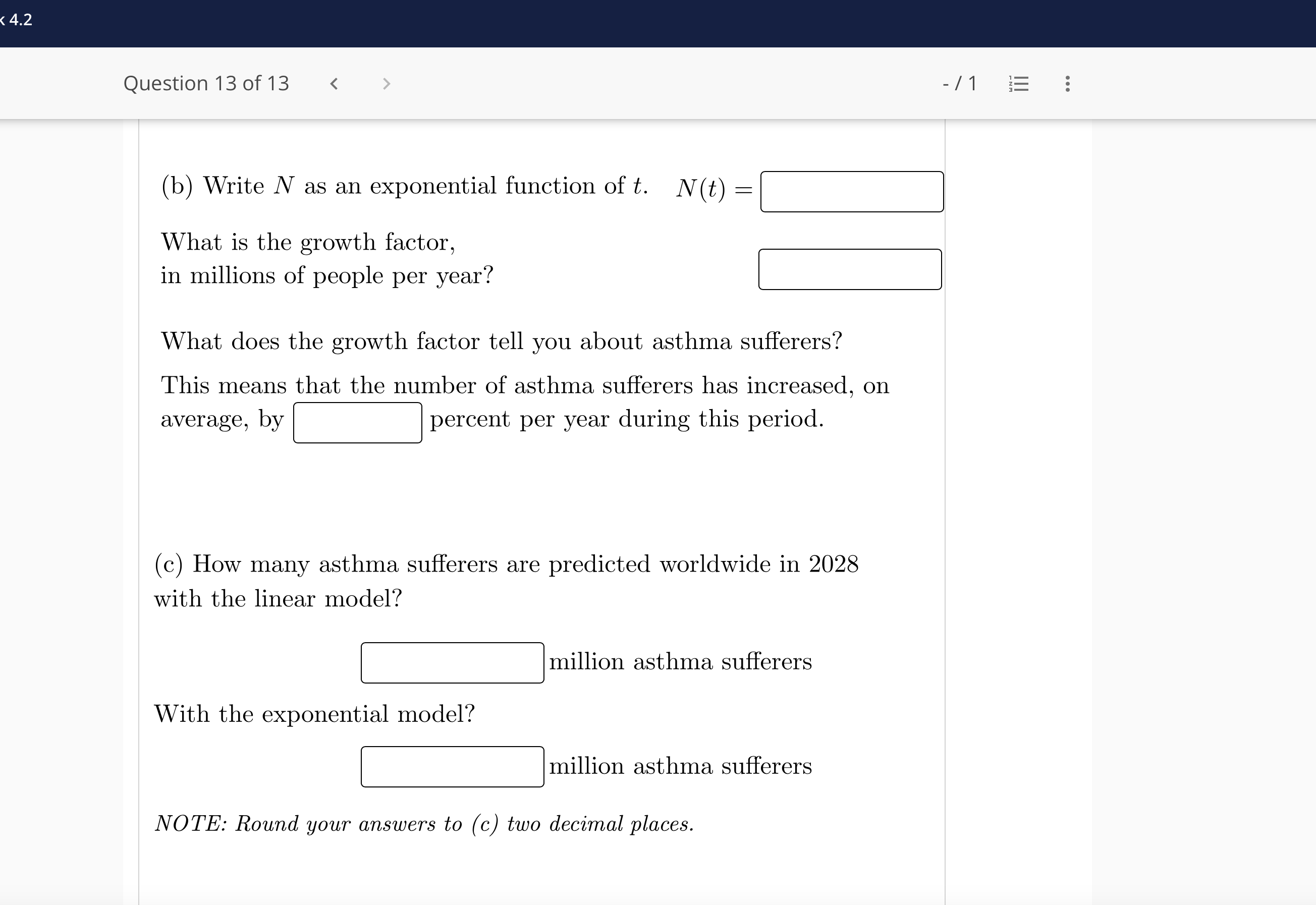Click the kebab menu beside the list icon
This screenshot has width=1316, height=905.
(x=1066, y=83)
